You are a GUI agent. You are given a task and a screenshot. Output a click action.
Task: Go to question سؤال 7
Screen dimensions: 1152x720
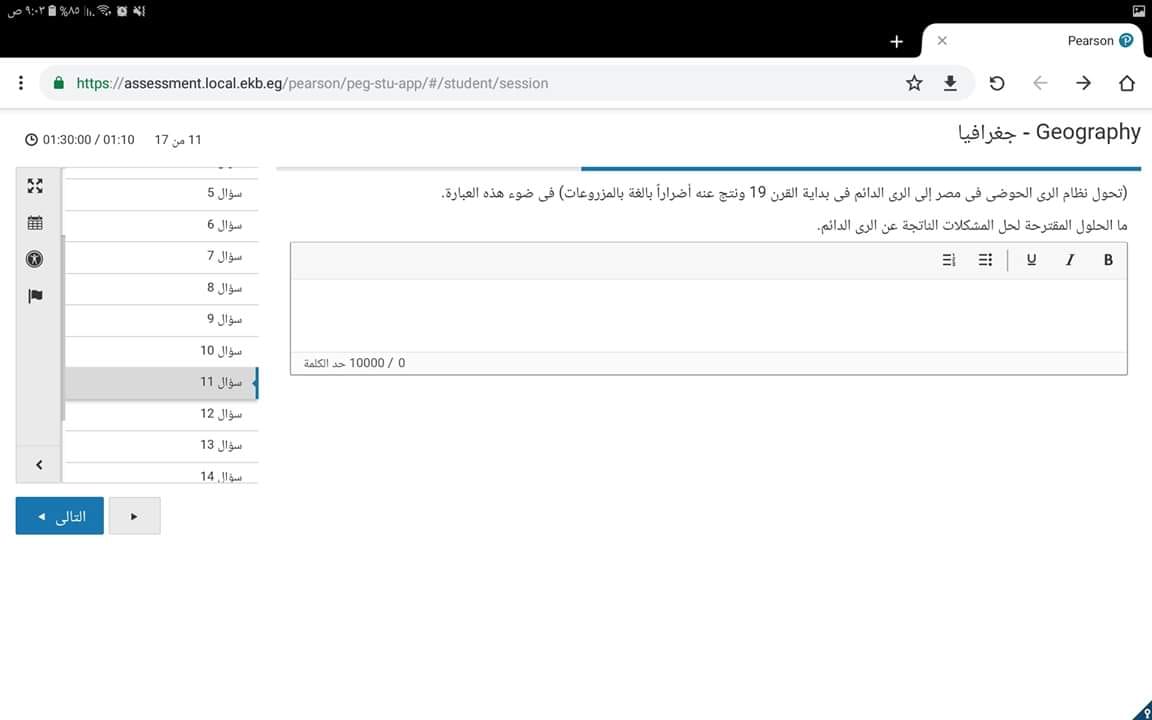[162, 257]
